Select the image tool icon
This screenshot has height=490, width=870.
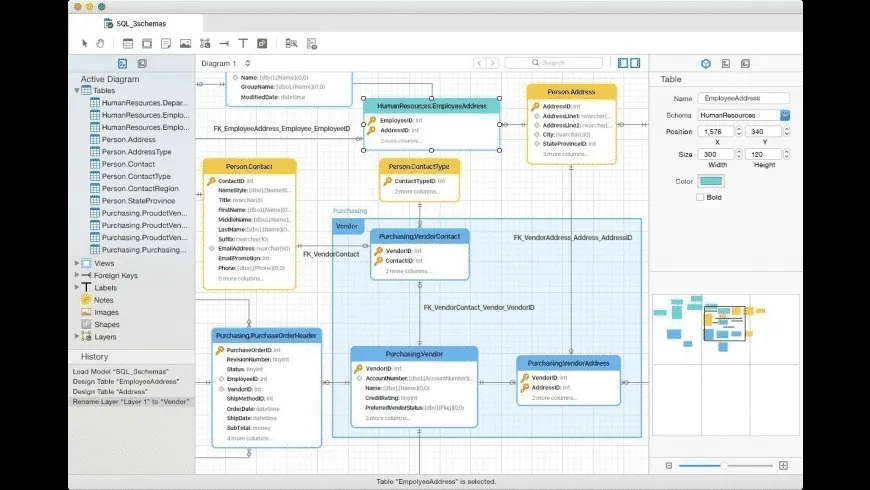(x=185, y=43)
